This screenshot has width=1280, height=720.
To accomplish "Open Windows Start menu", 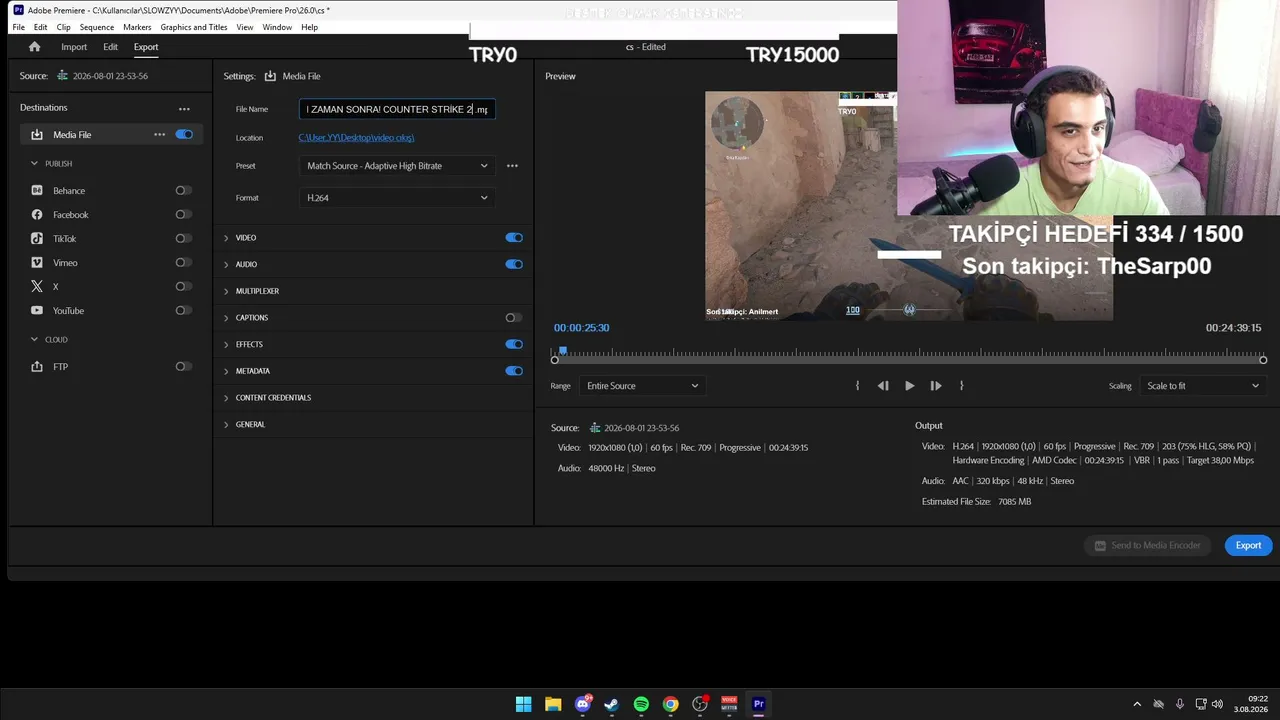I will click(x=524, y=704).
